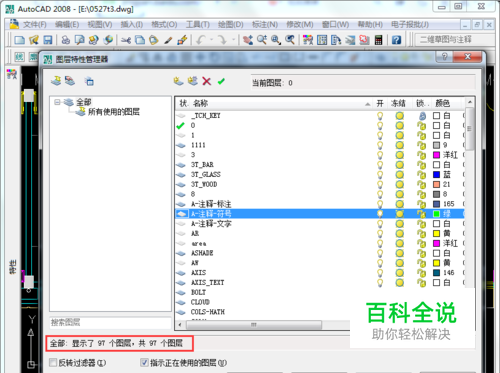The width and height of the screenshot is (500, 373).
Task: Open the 绘图(D) menu
Action: point(231,24)
